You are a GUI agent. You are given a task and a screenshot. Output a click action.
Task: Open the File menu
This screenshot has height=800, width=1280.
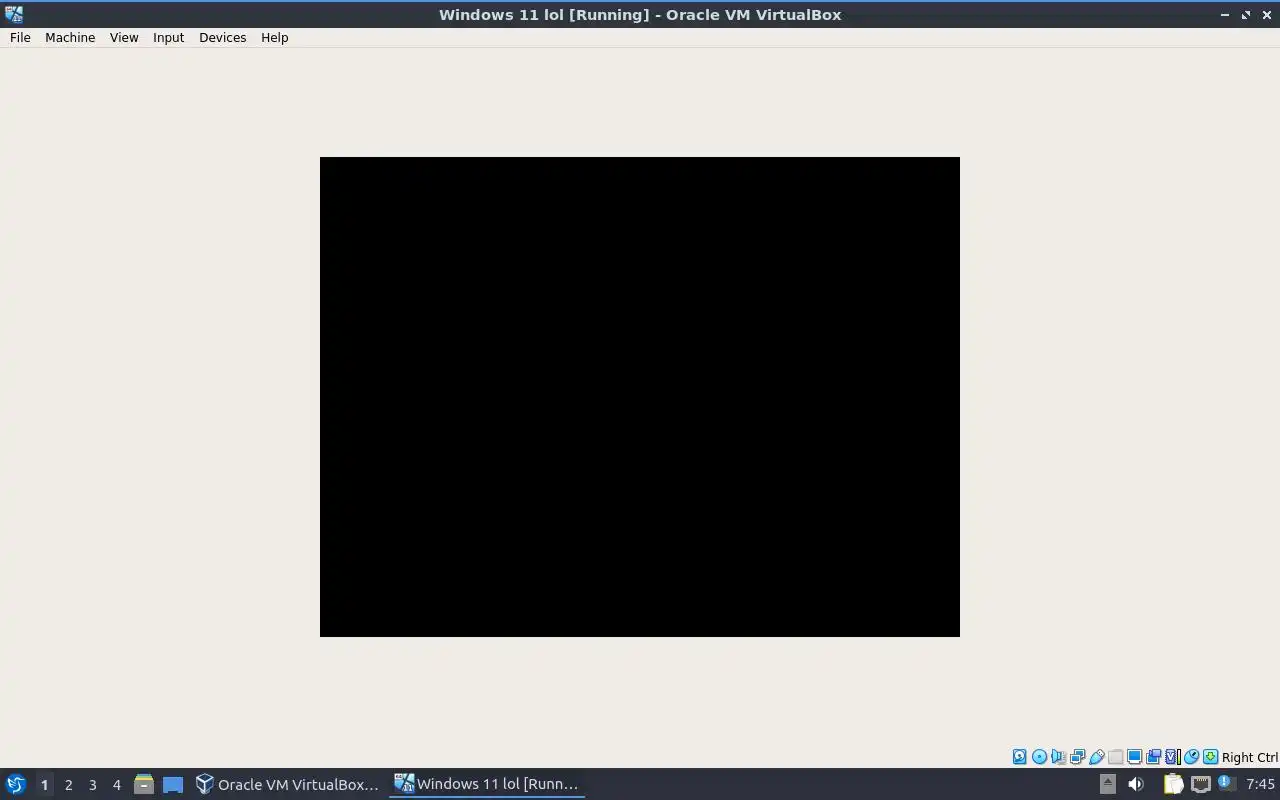(x=20, y=37)
